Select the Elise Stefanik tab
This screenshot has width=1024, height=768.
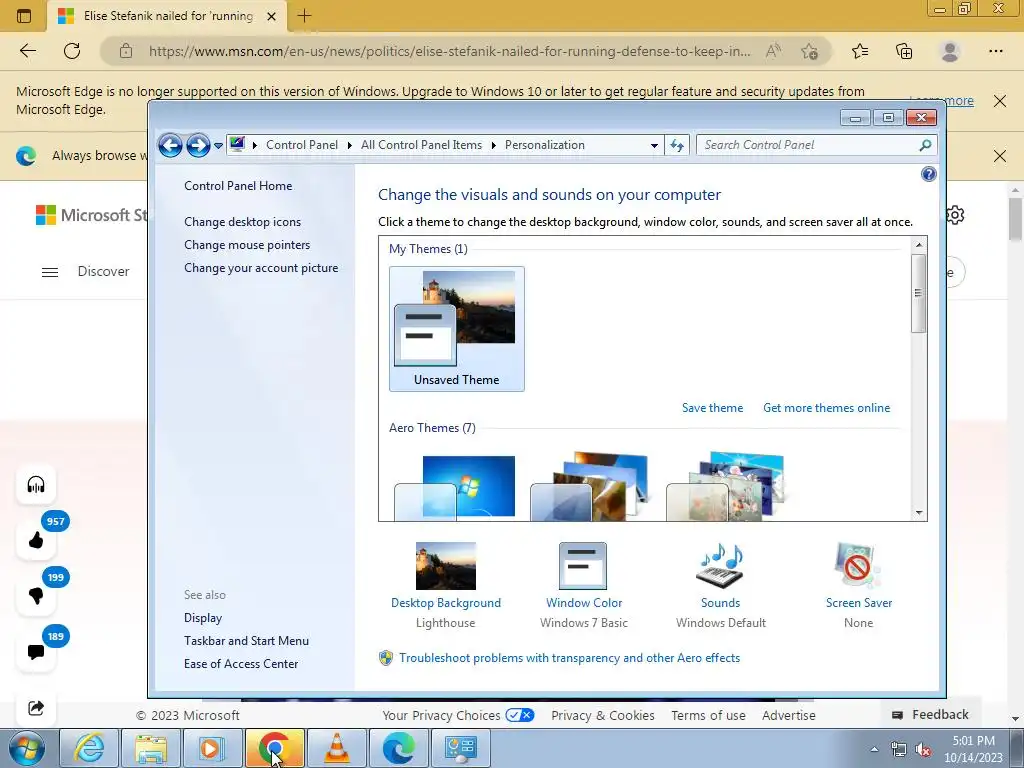click(168, 16)
